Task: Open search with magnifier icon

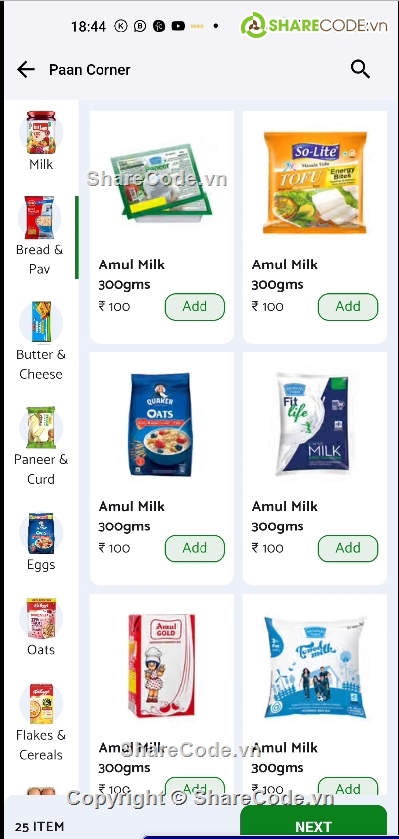Action: pyautogui.click(x=360, y=69)
